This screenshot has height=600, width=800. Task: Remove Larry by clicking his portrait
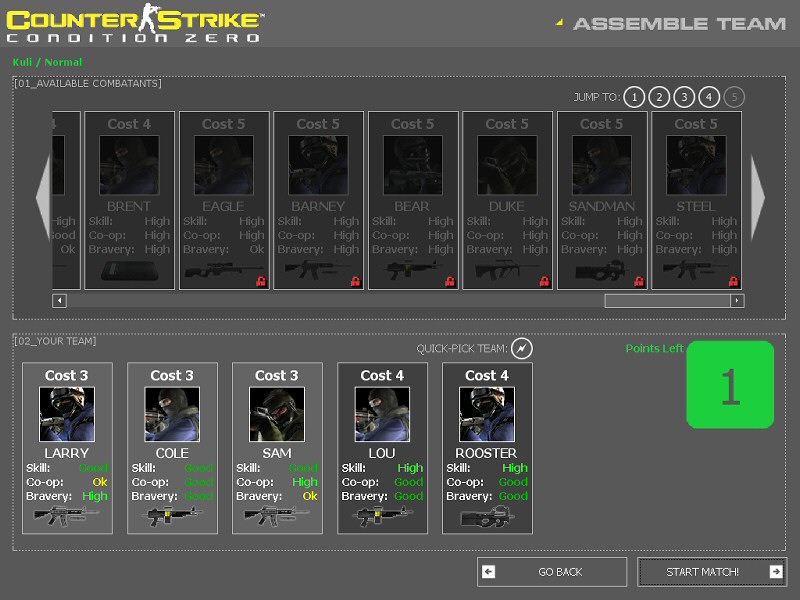(67, 414)
